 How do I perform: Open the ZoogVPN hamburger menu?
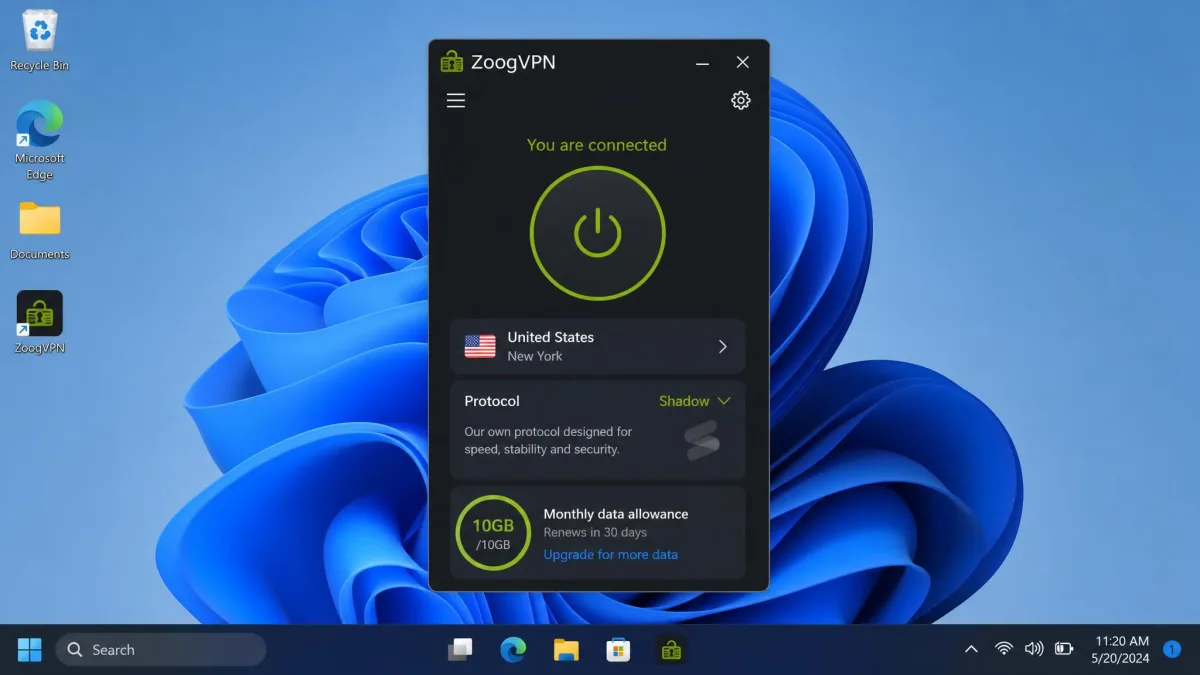tap(456, 100)
